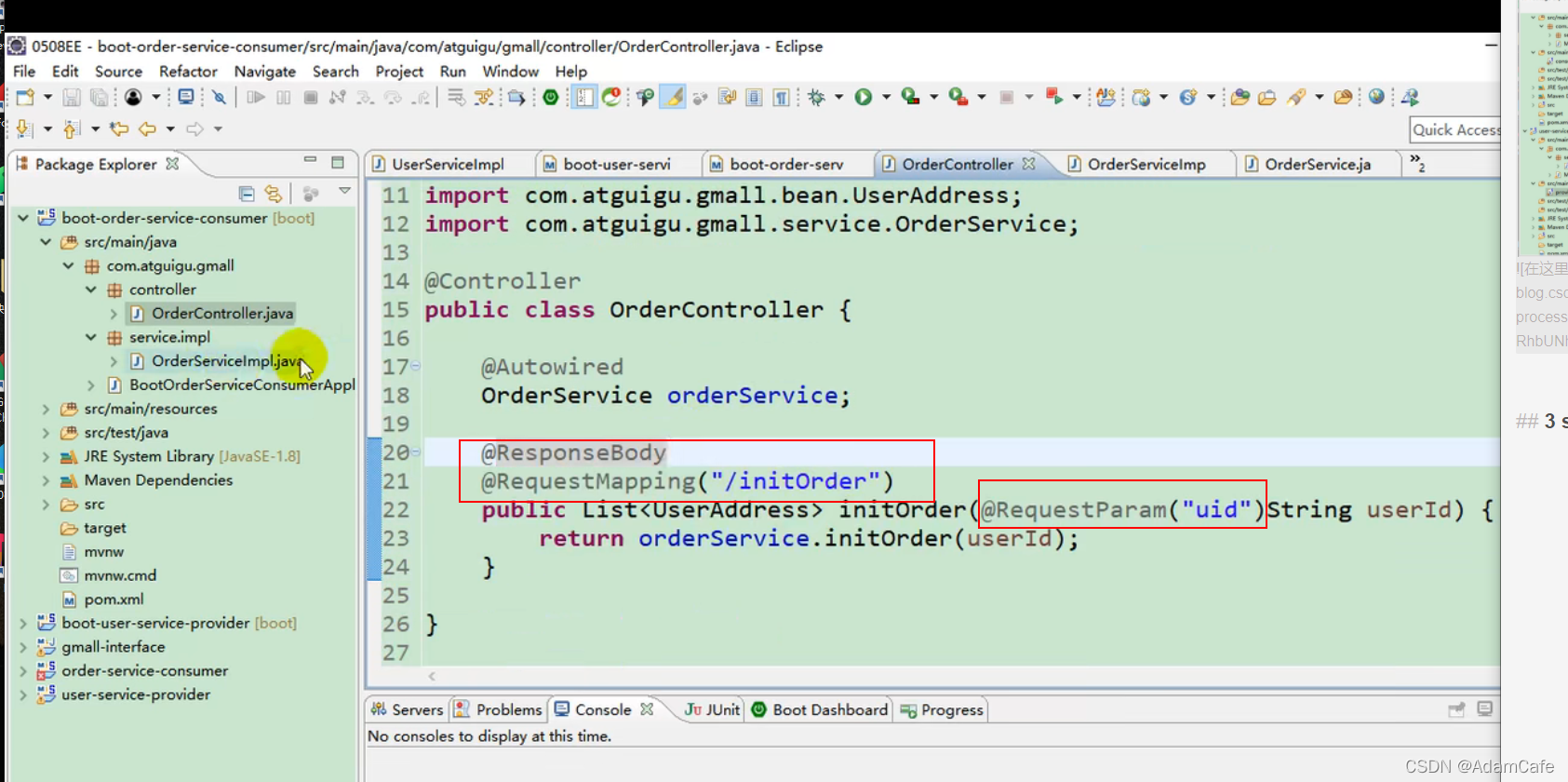The height and width of the screenshot is (782, 1568).
Task: Select OrderServiceImpl.java in the tree
Action: point(227,360)
